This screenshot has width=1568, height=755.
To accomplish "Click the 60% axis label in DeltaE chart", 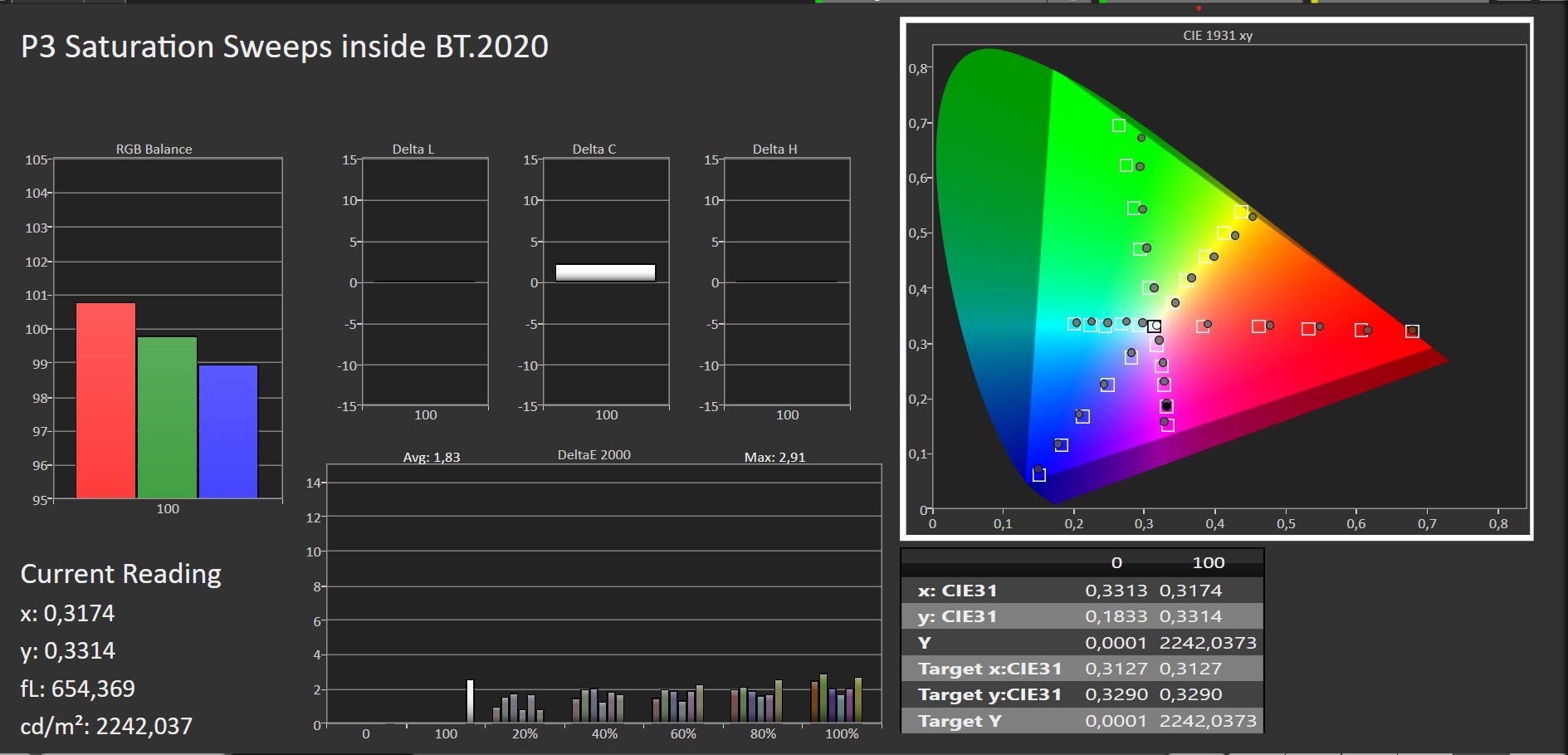I will 683,734.
